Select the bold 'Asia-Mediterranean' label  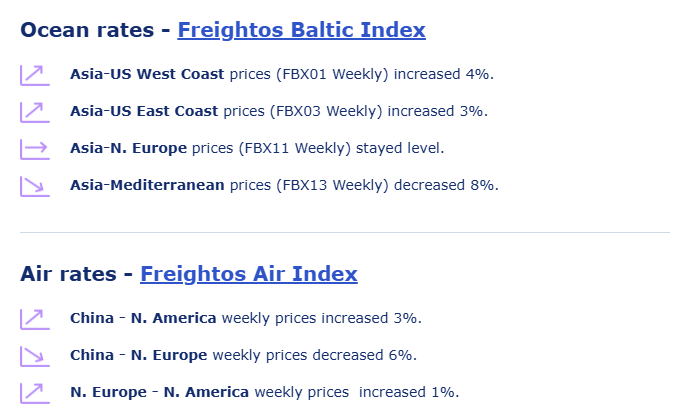(x=147, y=185)
